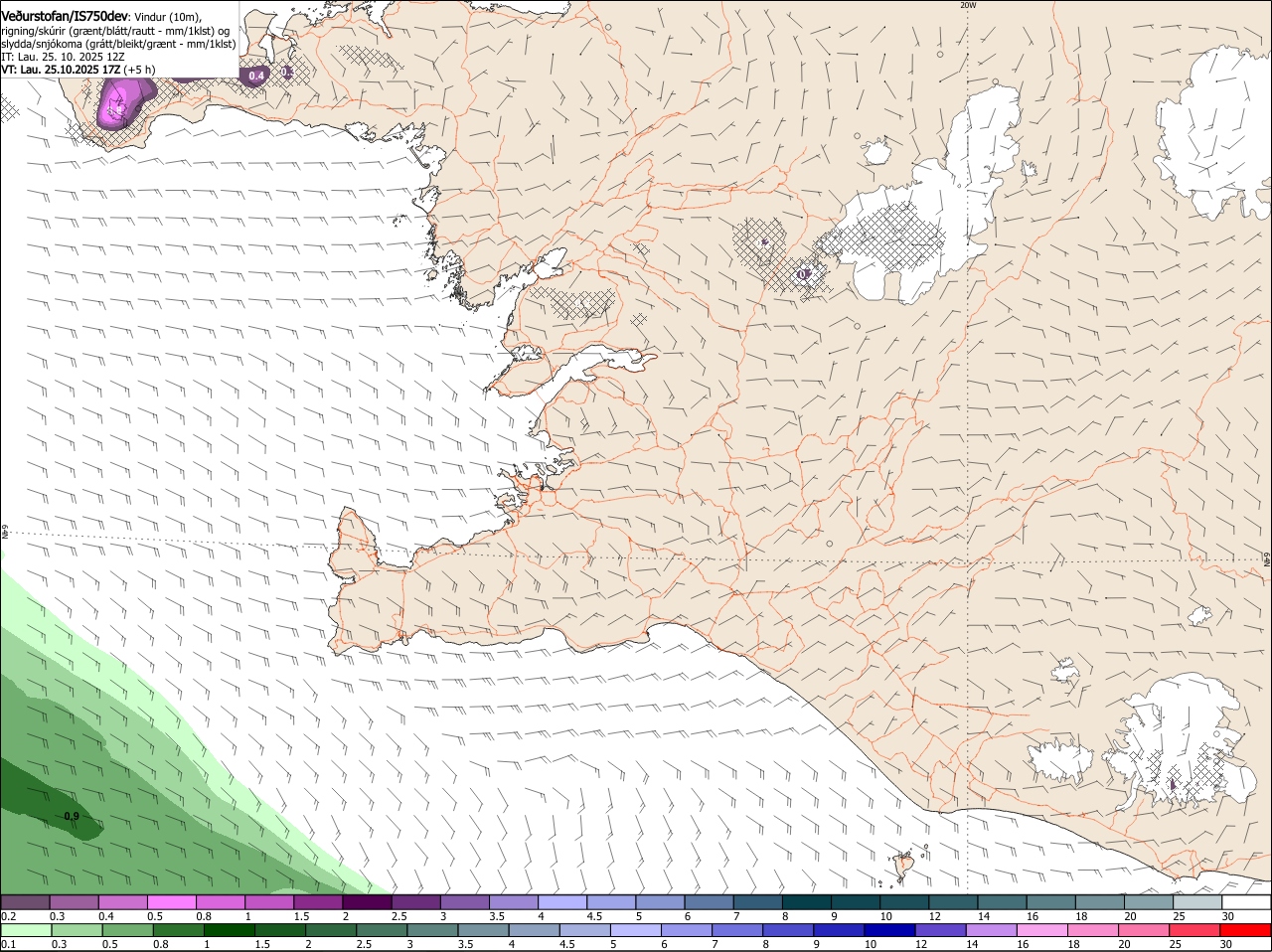
Task: Select the darkest green 1 legend swatch
Action: [x=230, y=930]
